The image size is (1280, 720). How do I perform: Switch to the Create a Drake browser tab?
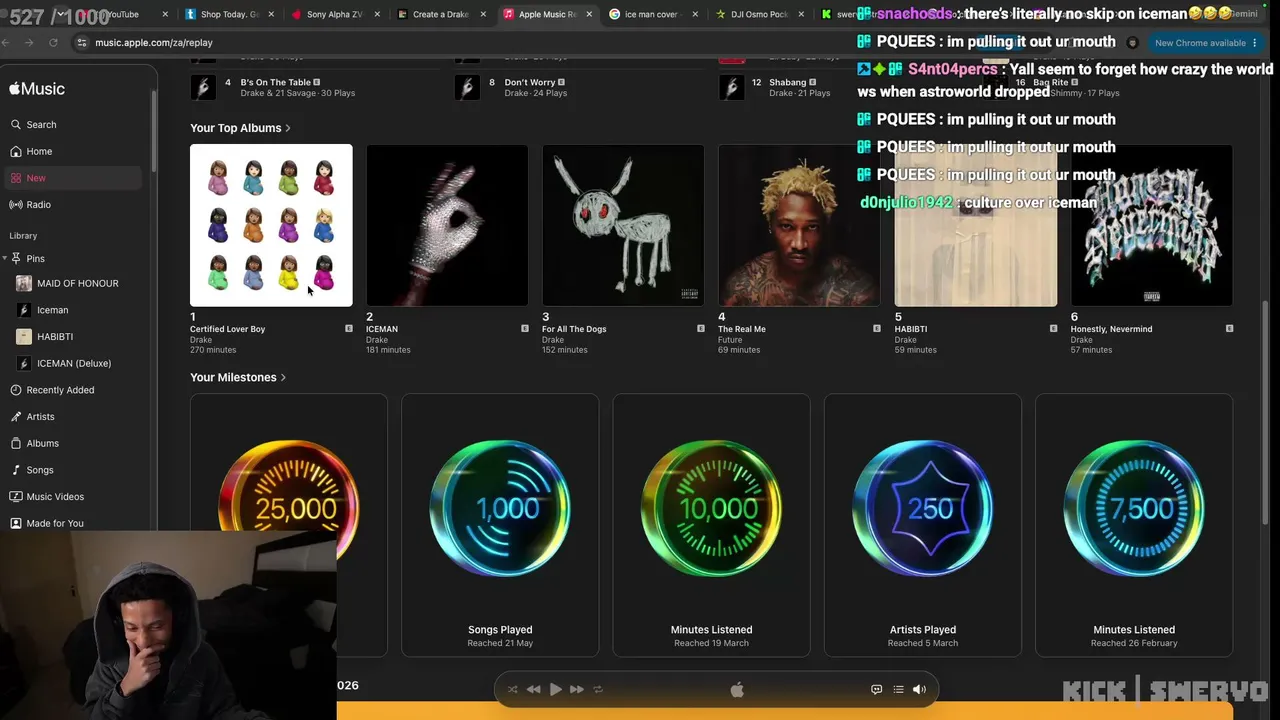pyautogui.click(x=440, y=14)
